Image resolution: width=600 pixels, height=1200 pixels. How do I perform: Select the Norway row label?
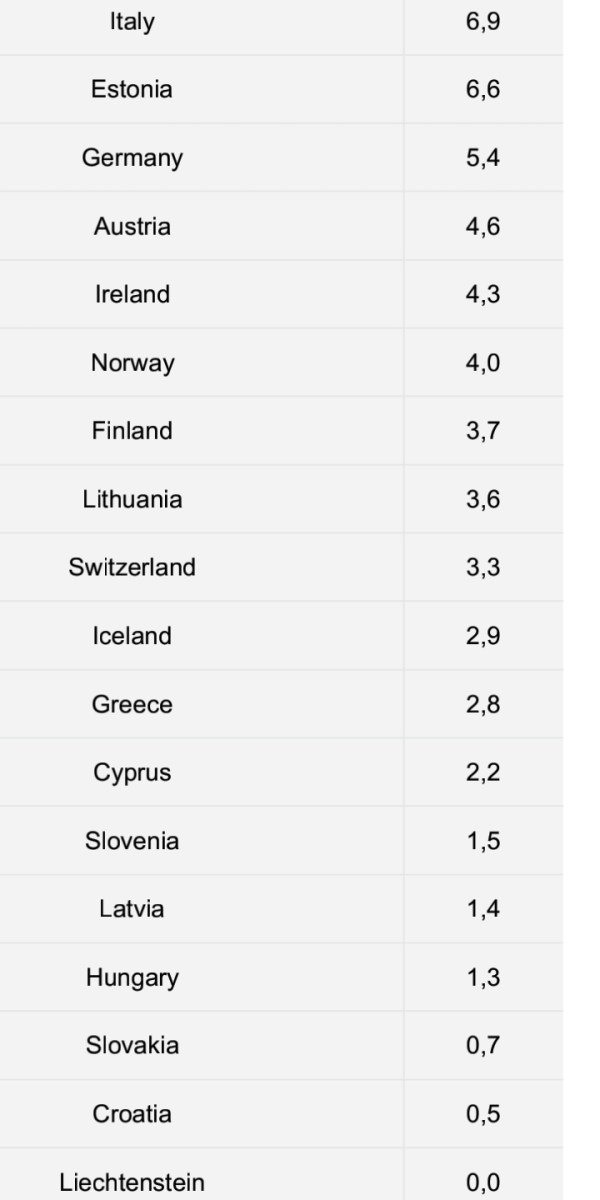click(x=132, y=363)
